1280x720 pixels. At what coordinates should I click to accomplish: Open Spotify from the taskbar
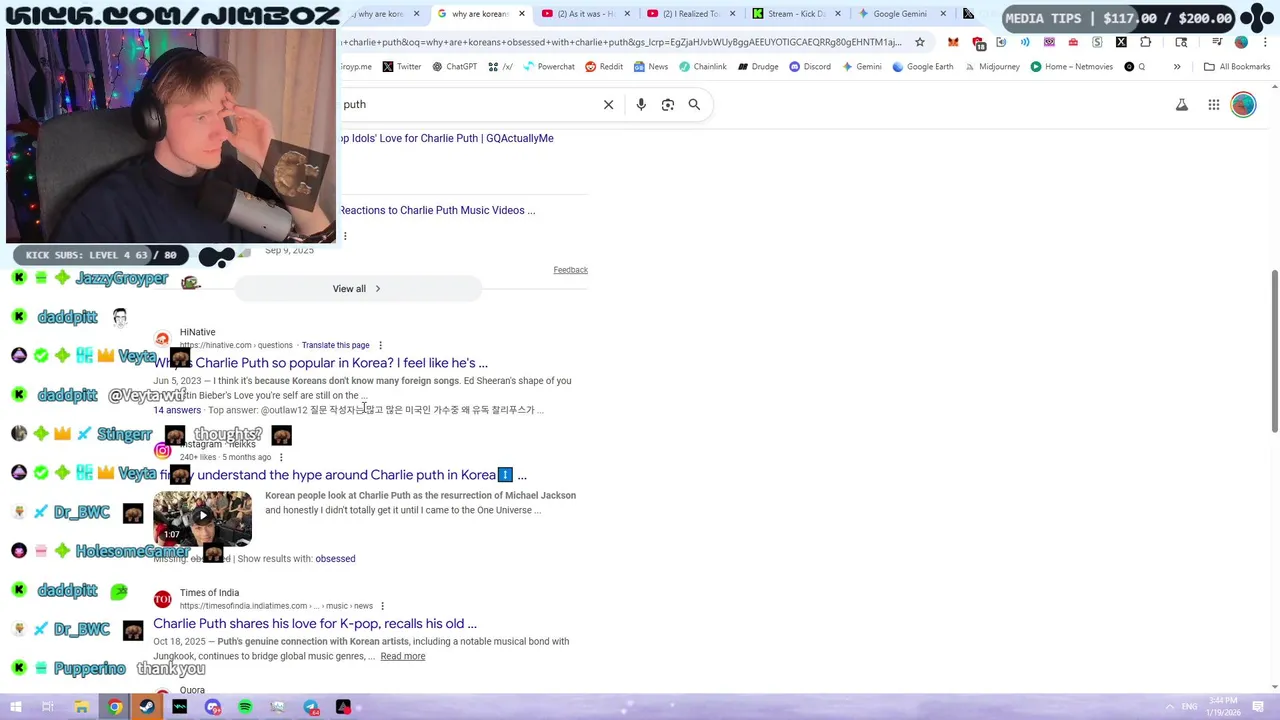point(245,707)
